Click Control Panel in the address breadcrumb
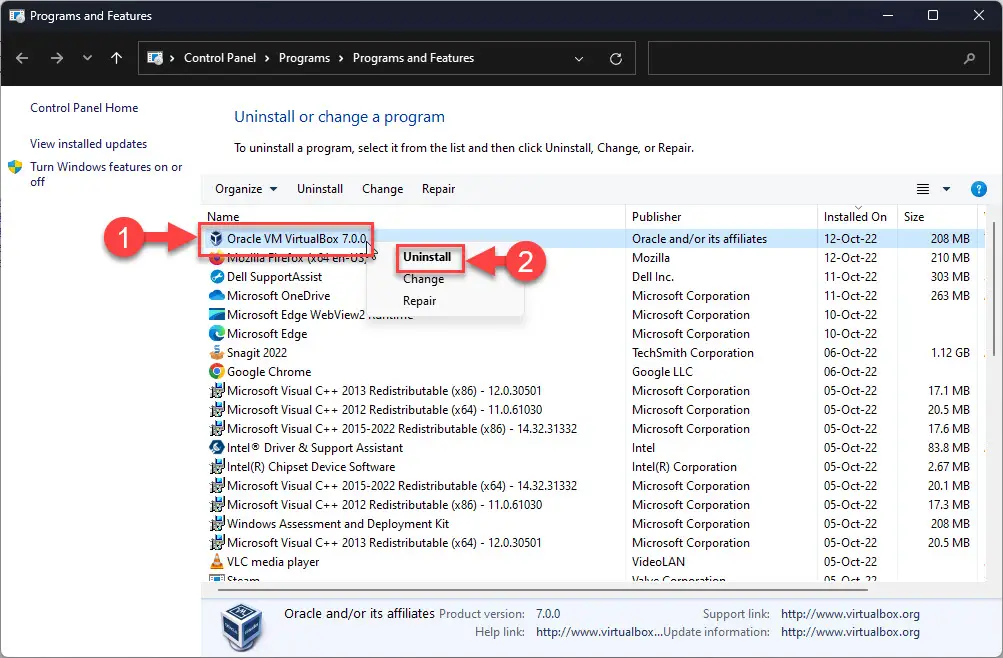Viewport: 1003px width, 658px height. click(x=219, y=58)
